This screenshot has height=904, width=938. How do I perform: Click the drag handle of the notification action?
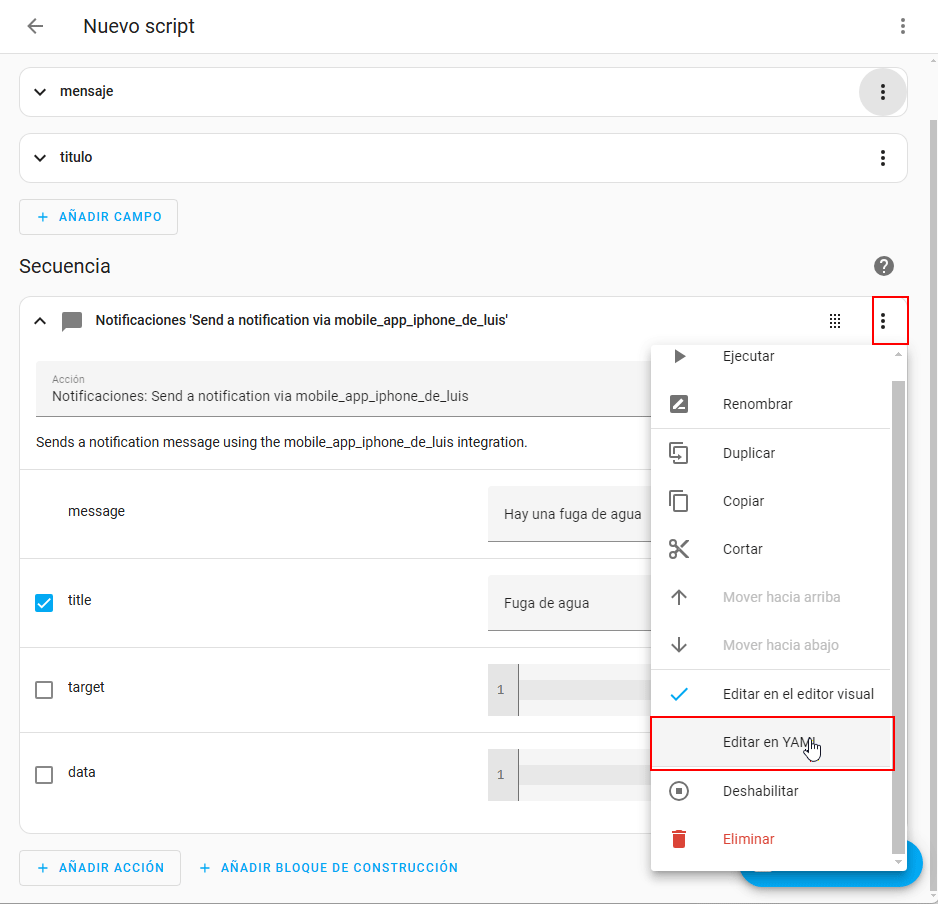835,321
